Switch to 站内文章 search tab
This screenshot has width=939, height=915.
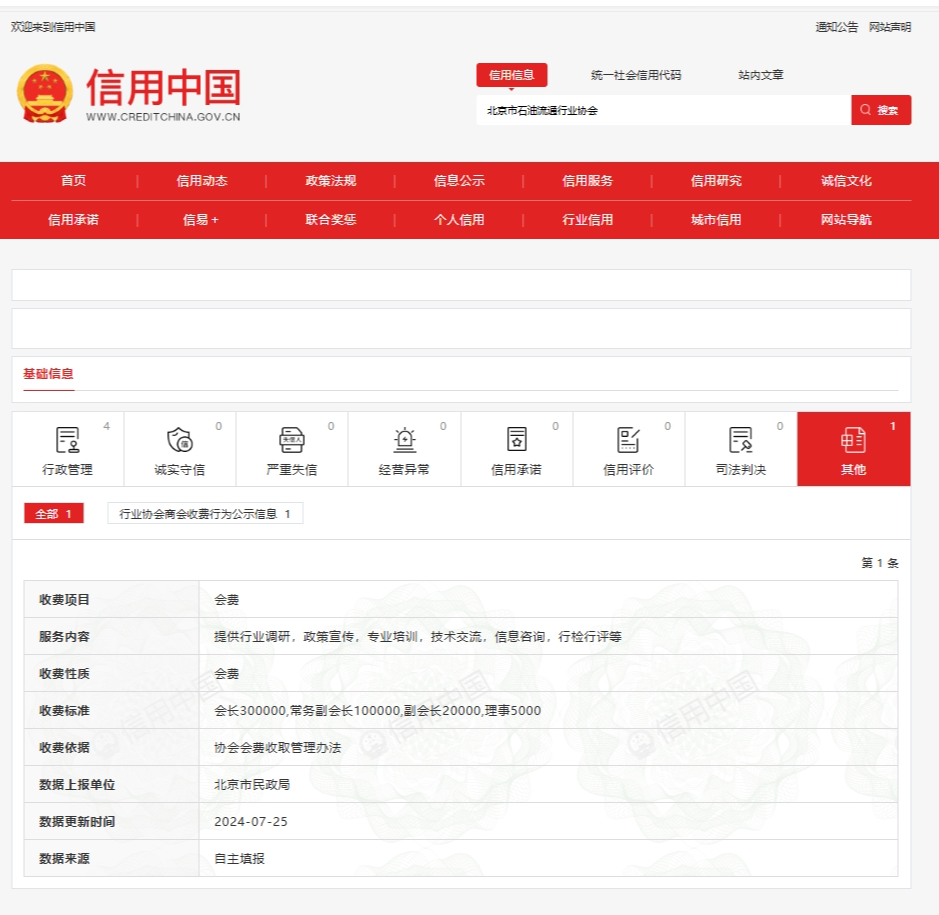(761, 75)
